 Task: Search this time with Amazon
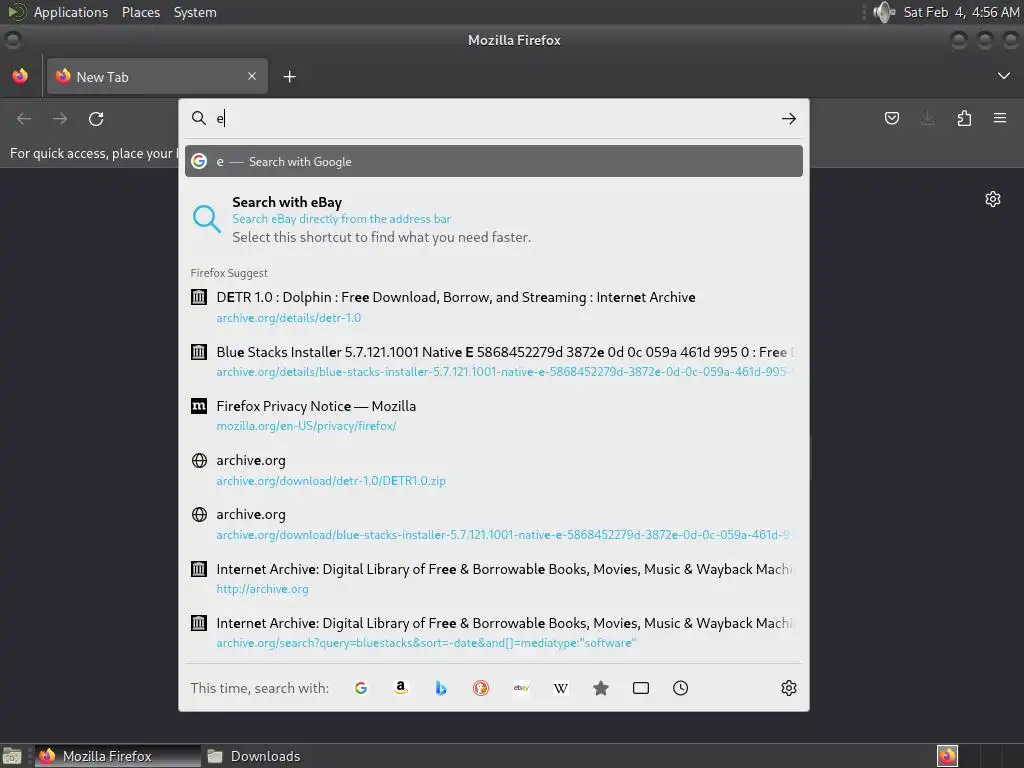(401, 688)
